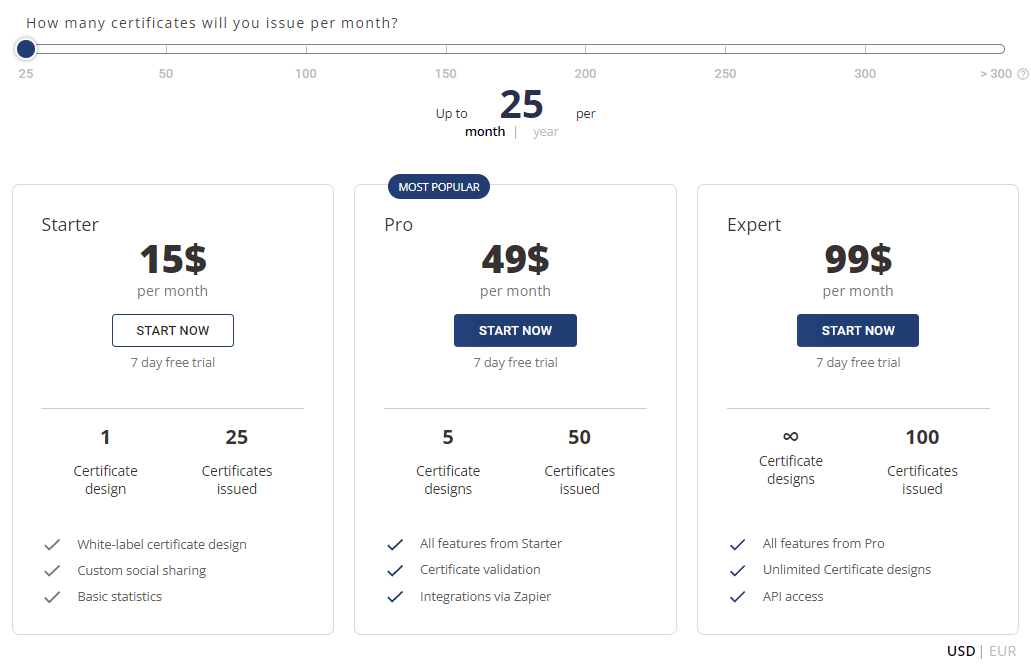Click the MOST POPULAR badge
The height and width of the screenshot is (670, 1031).
coord(438,186)
